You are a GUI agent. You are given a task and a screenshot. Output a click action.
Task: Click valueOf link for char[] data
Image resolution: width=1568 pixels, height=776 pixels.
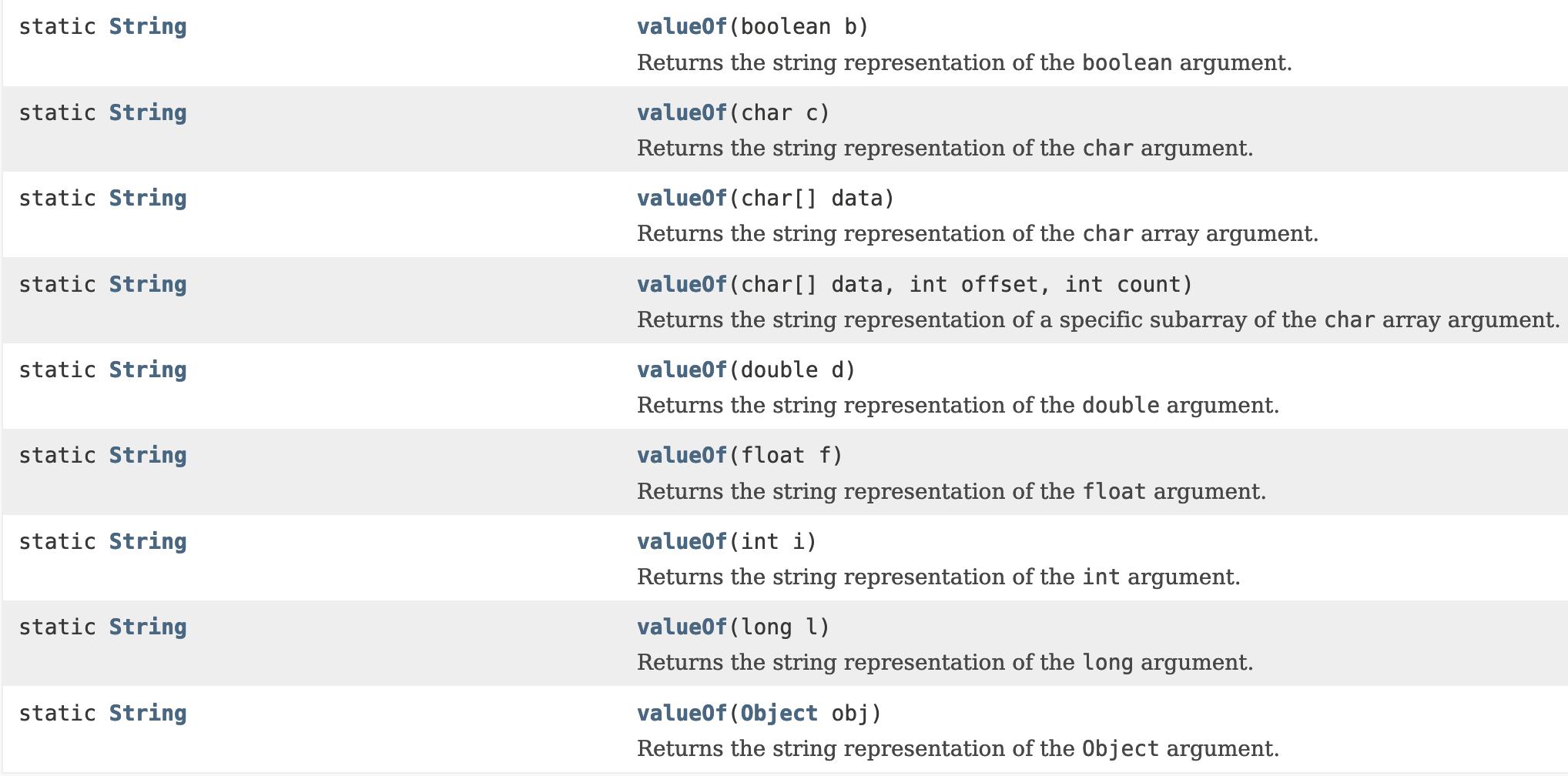coord(682,199)
